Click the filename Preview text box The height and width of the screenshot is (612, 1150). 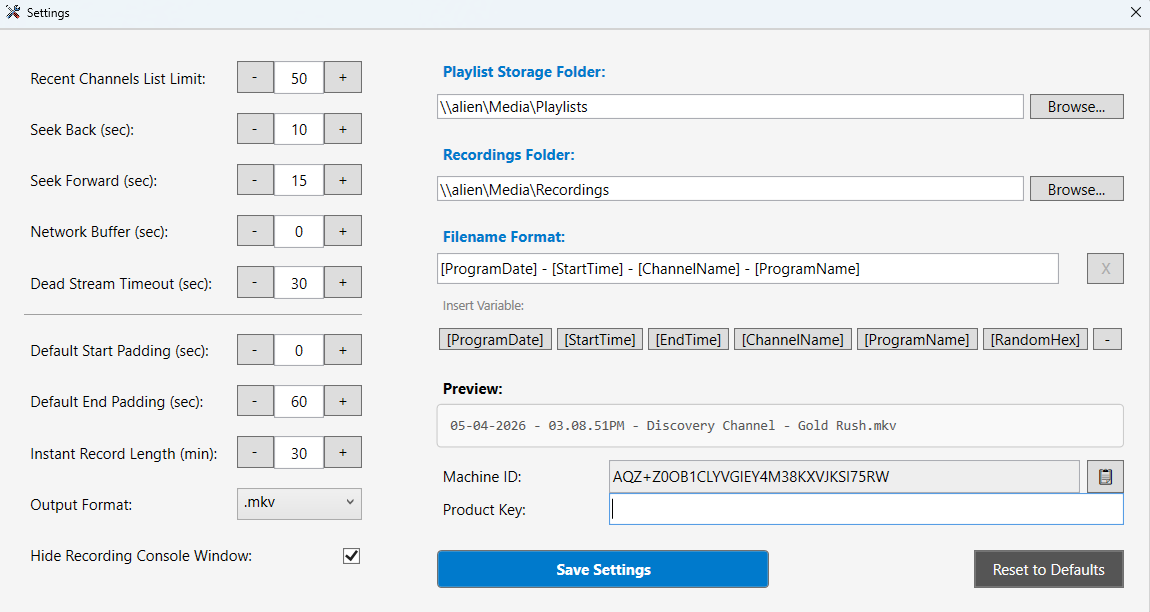tap(780, 426)
